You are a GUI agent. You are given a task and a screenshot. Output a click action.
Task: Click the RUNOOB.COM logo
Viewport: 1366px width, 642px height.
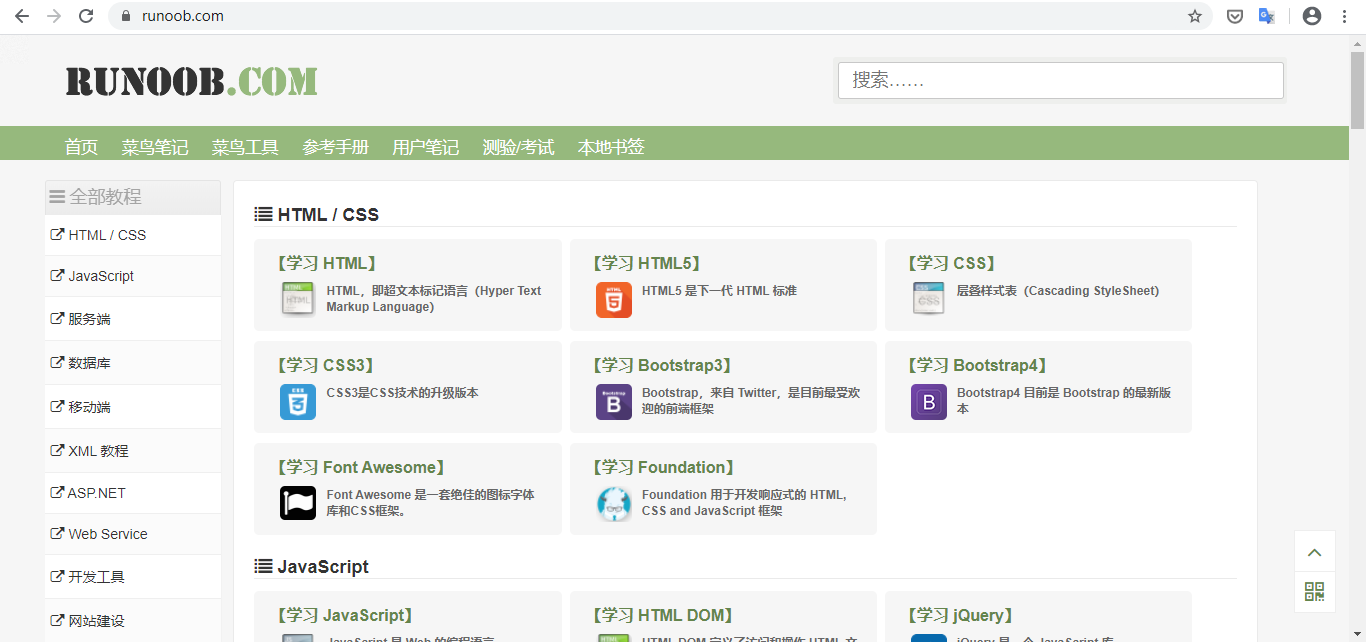pos(192,81)
